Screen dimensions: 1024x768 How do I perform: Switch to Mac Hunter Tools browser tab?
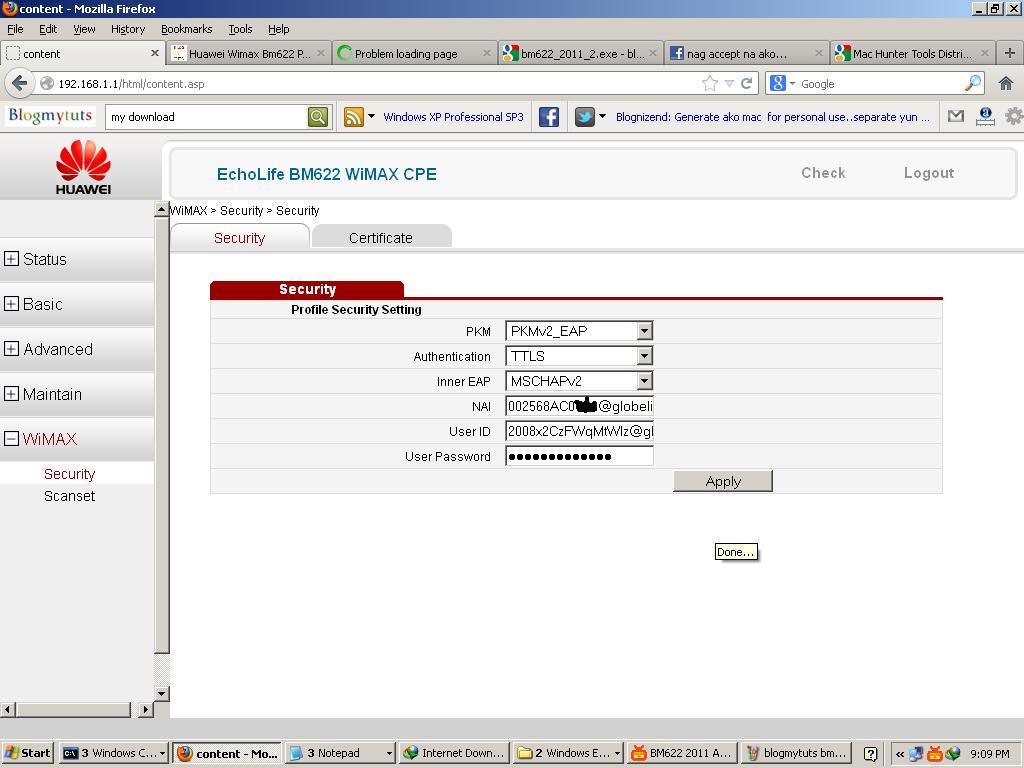(x=913, y=54)
